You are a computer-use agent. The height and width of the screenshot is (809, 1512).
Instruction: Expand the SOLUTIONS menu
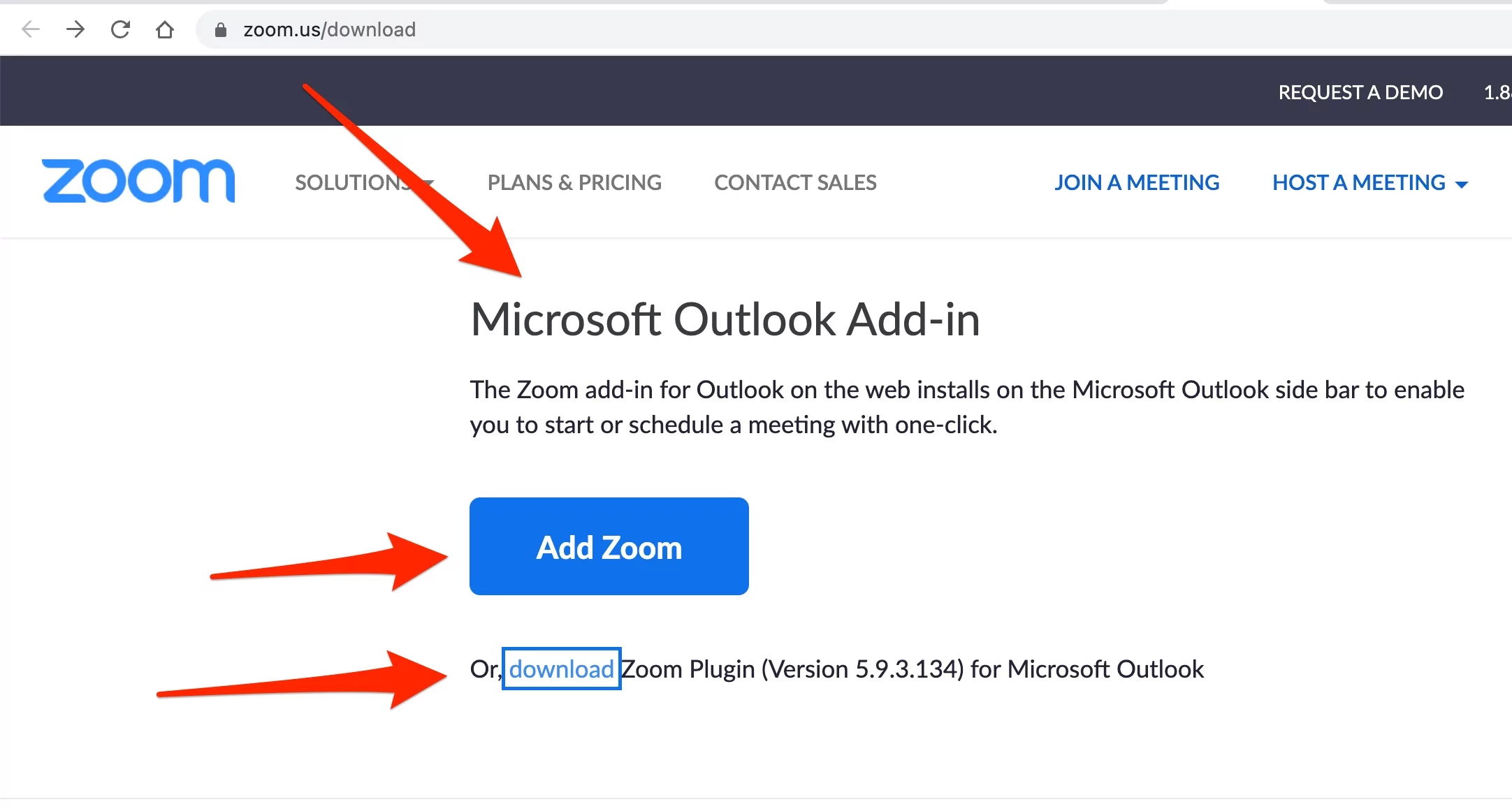point(364,182)
